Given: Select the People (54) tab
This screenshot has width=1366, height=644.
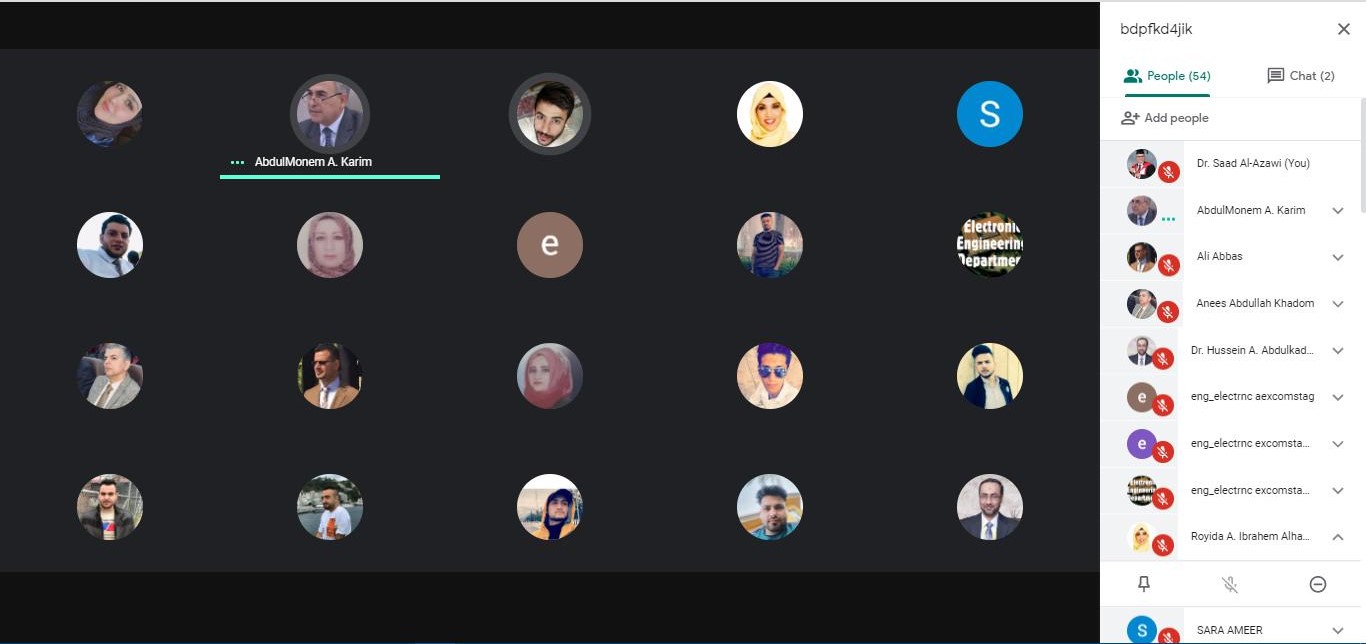Looking at the screenshot, I should point(1167,76).
